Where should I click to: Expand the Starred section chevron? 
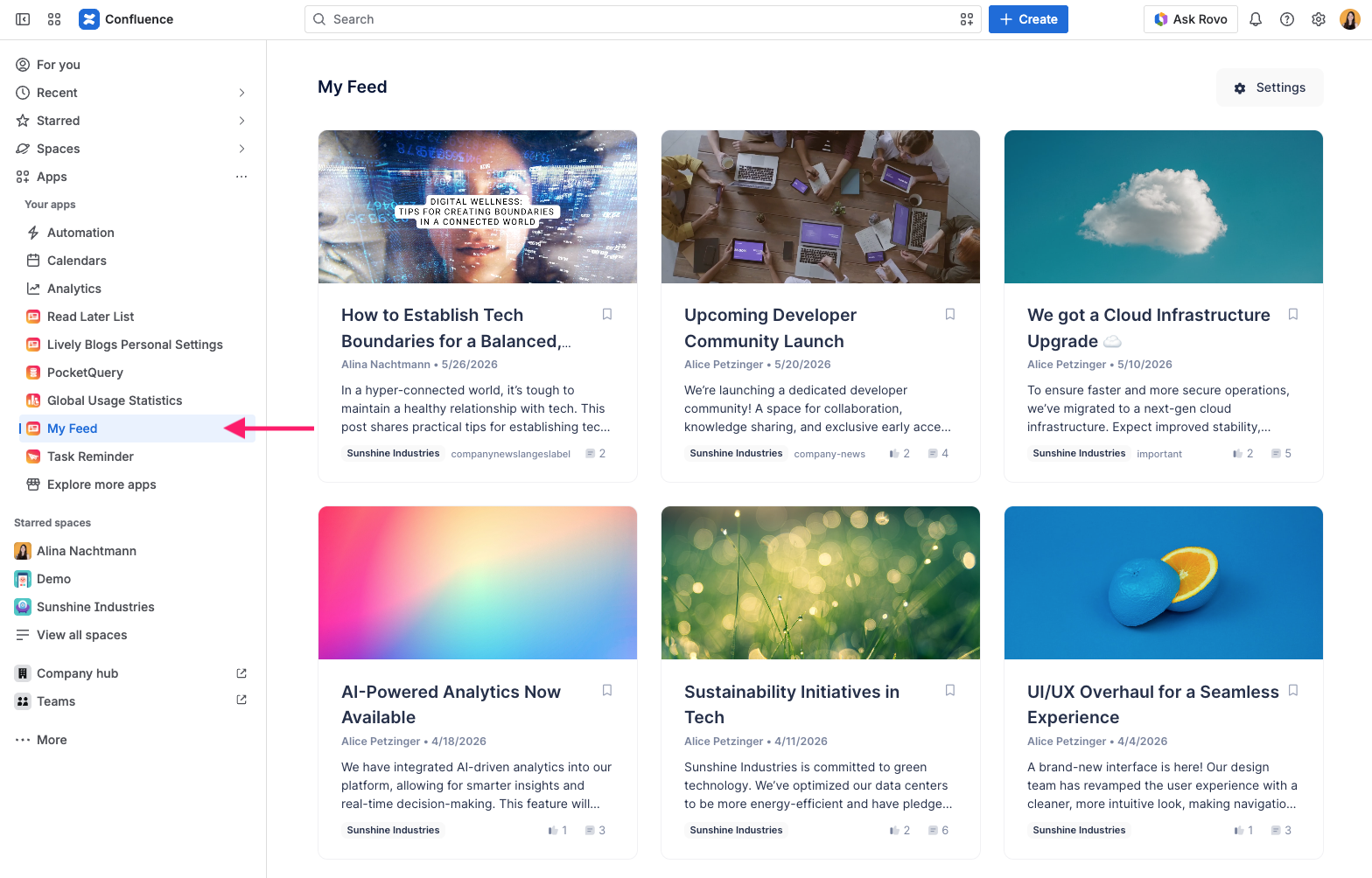(x=241, y=121)
